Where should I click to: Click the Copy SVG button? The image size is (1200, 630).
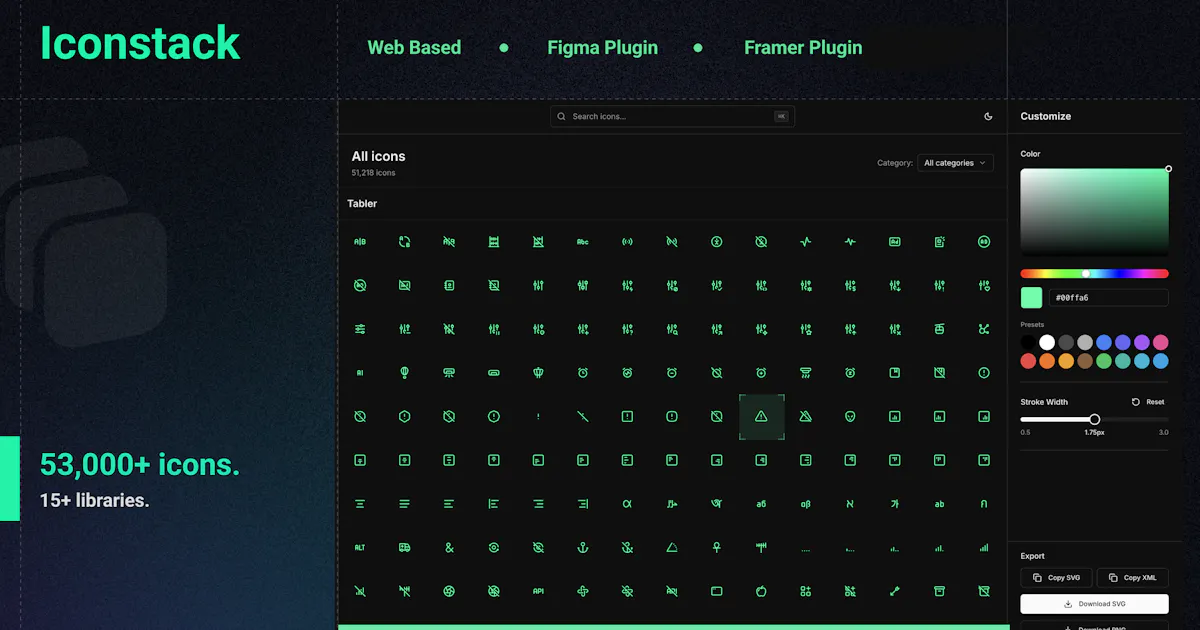click(1057, 578)
